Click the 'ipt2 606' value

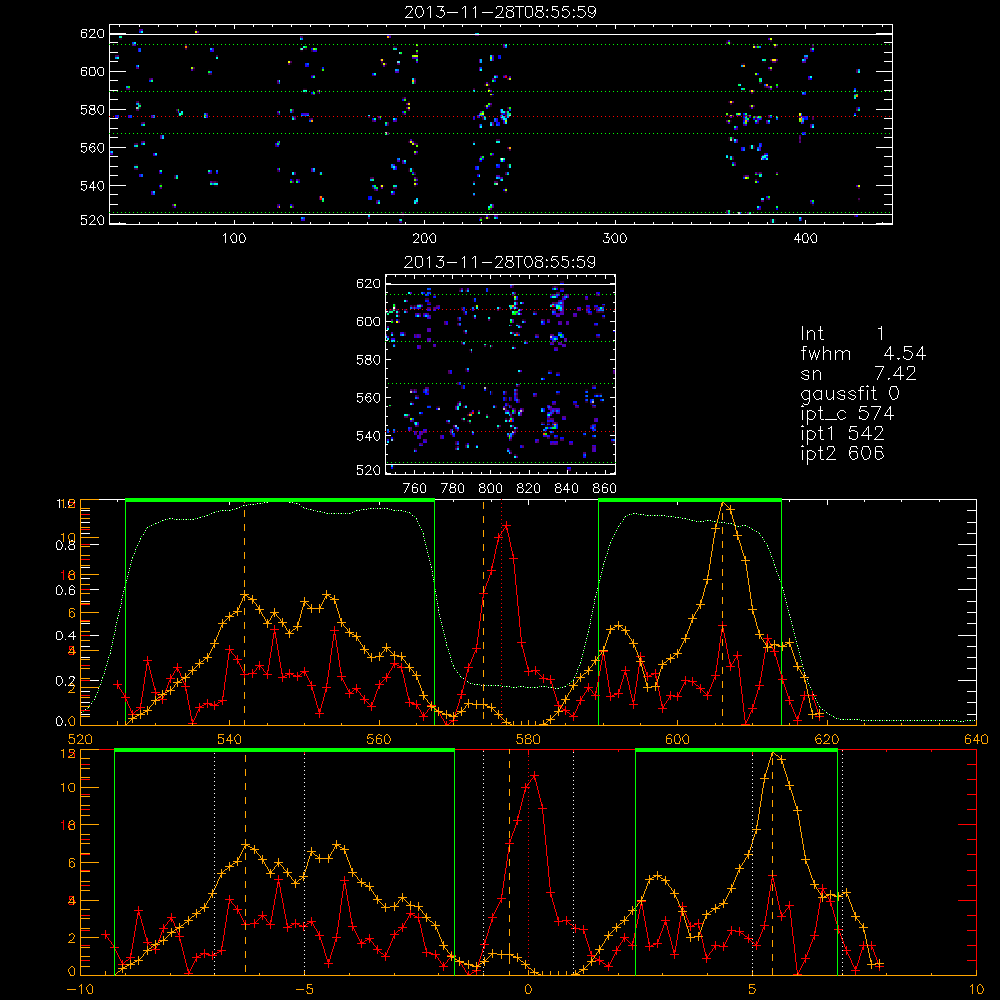842,453
